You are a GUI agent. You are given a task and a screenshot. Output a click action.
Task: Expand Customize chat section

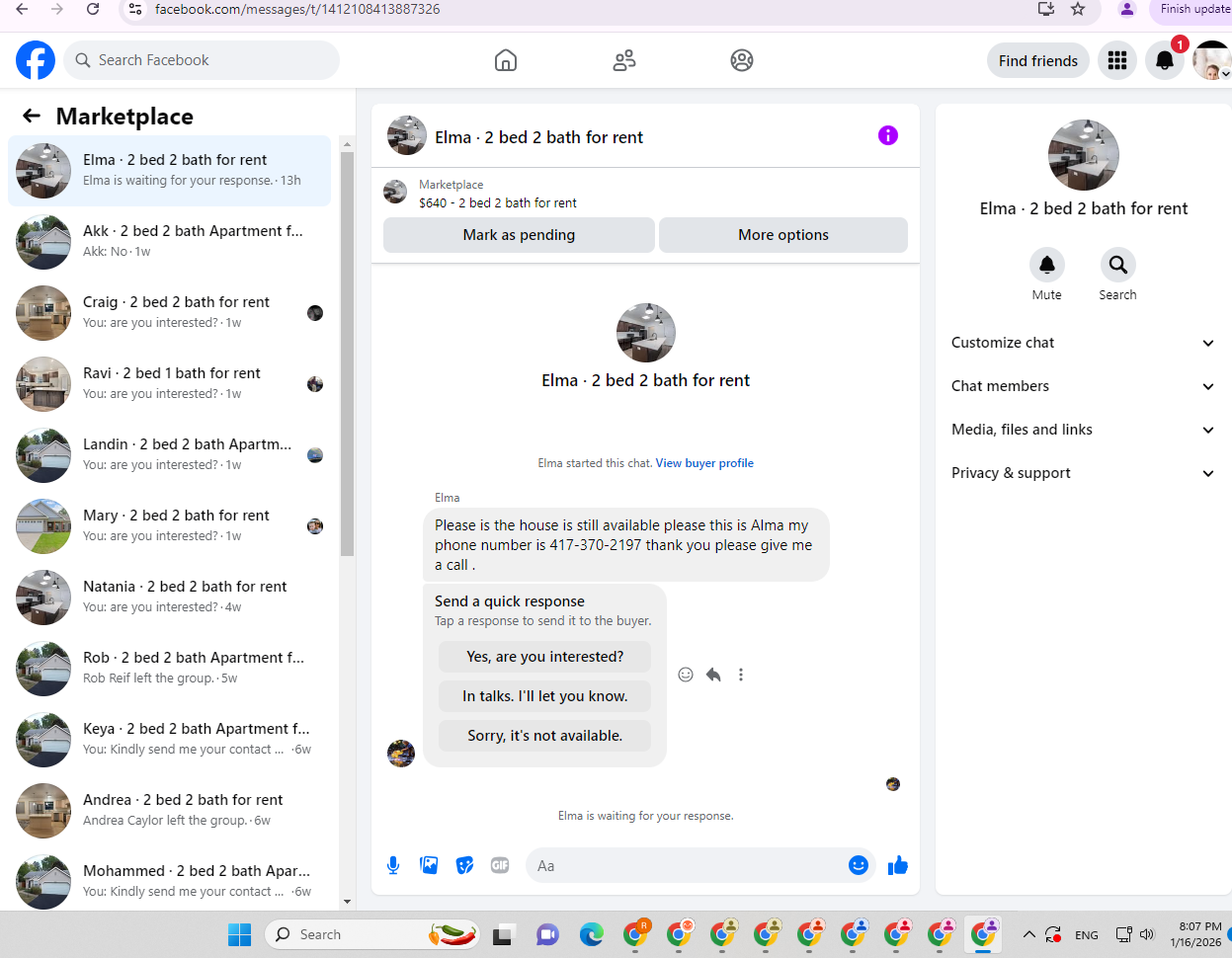point(1084,343)
